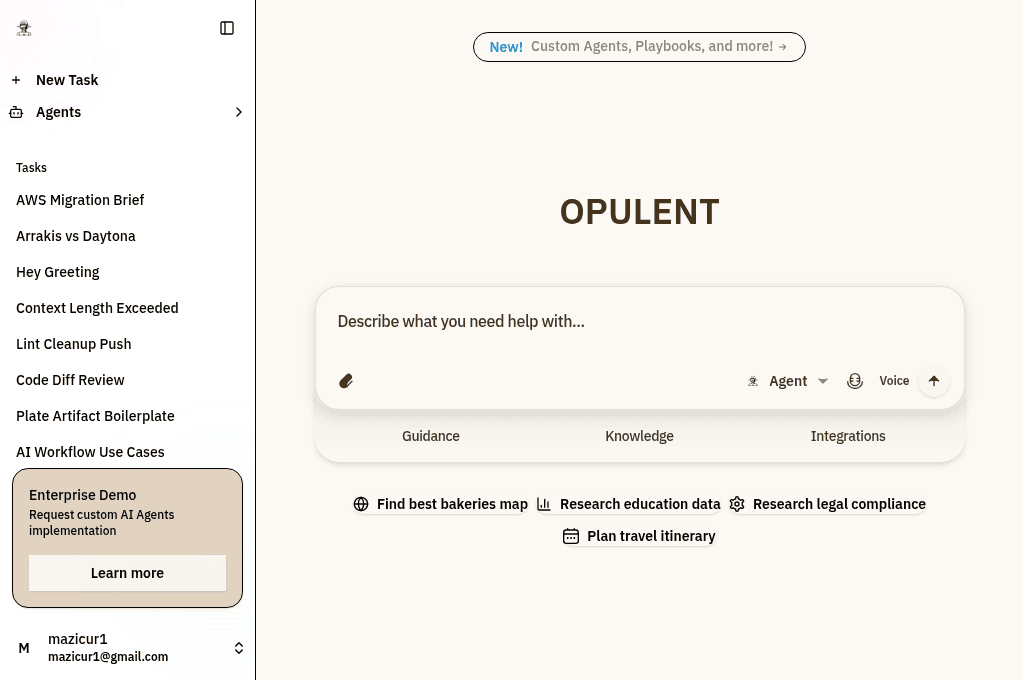Open the Integrations tab
The width and height of the screenshot is (1023, 680).
point(848,436)
